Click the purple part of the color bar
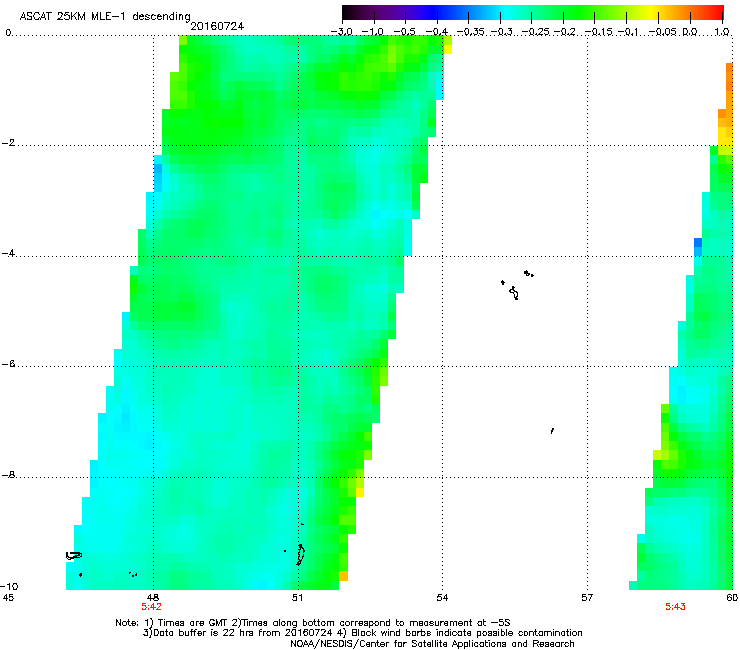 coord(392,12)
